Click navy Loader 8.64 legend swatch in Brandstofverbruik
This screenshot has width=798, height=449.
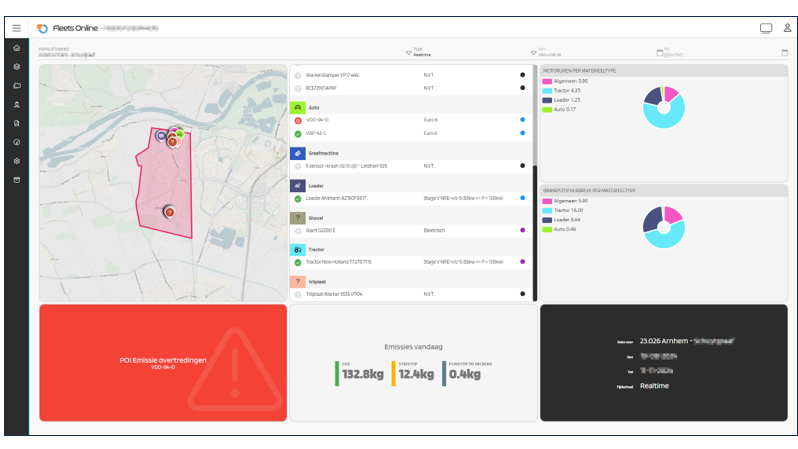[547, 220]
